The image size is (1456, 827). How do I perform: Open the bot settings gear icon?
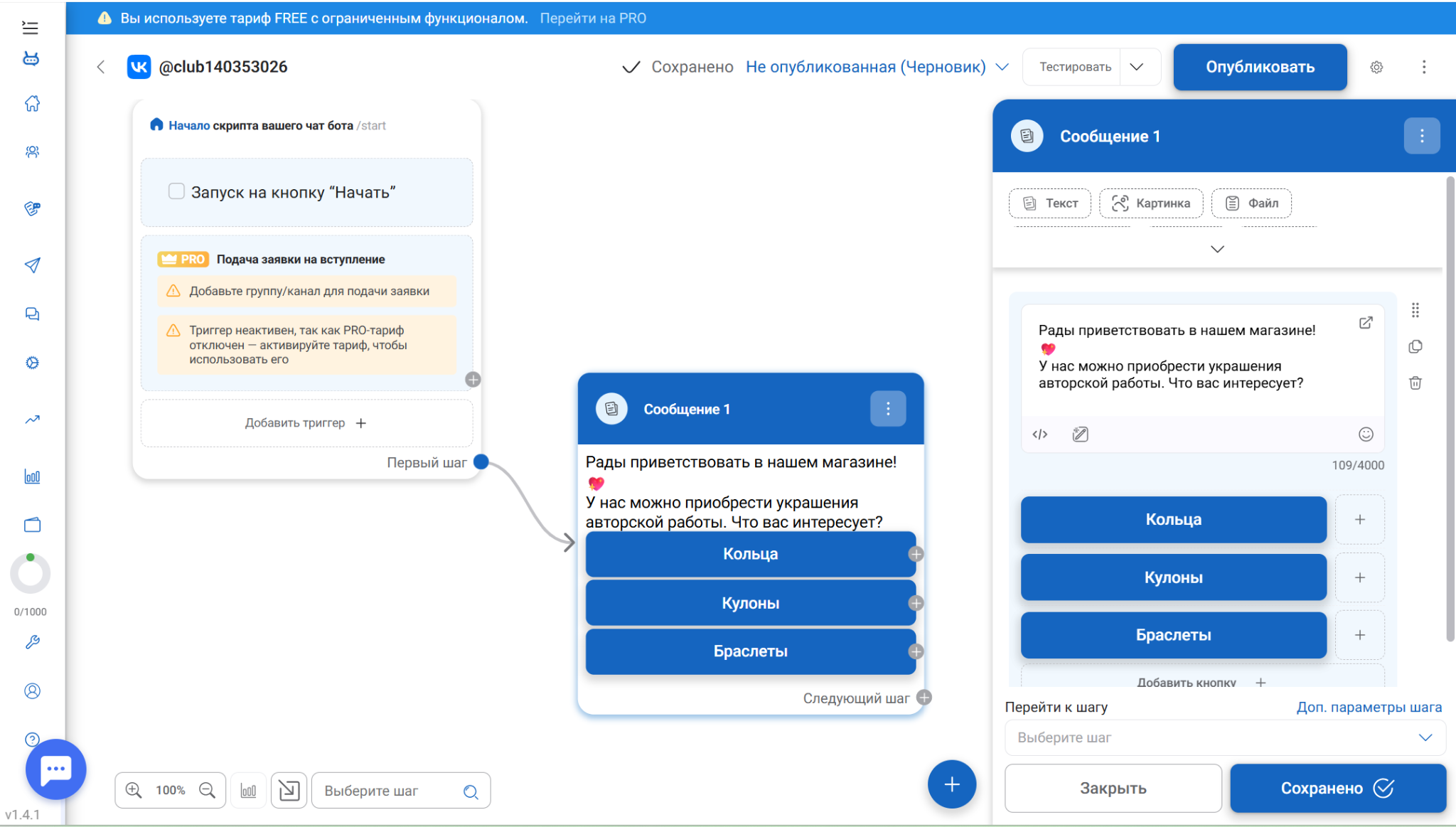(1376, 67)
